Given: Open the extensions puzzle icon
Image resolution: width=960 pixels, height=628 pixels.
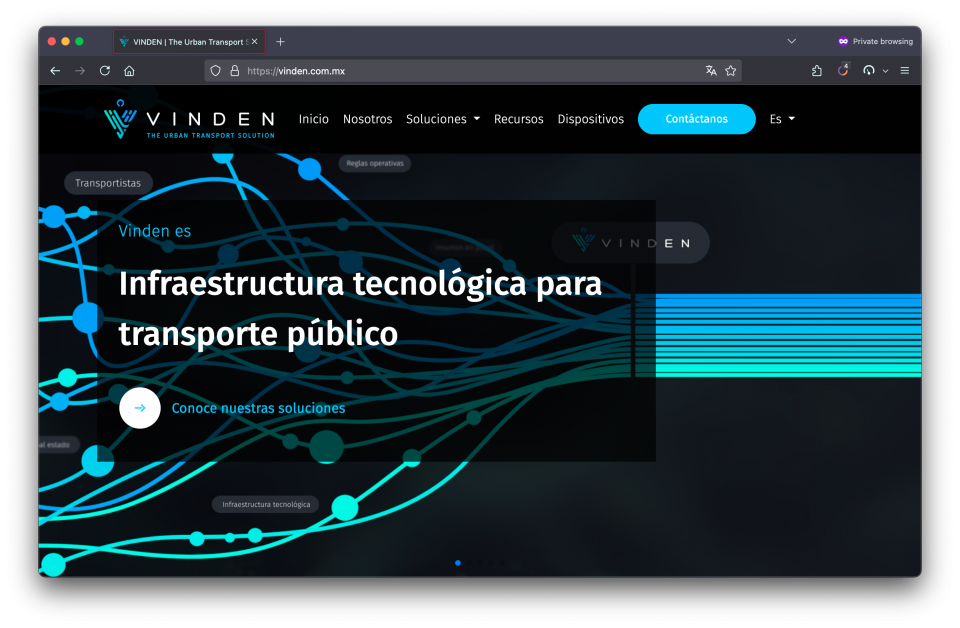Looking at the screenshot, I should click(x=817, y=71).
